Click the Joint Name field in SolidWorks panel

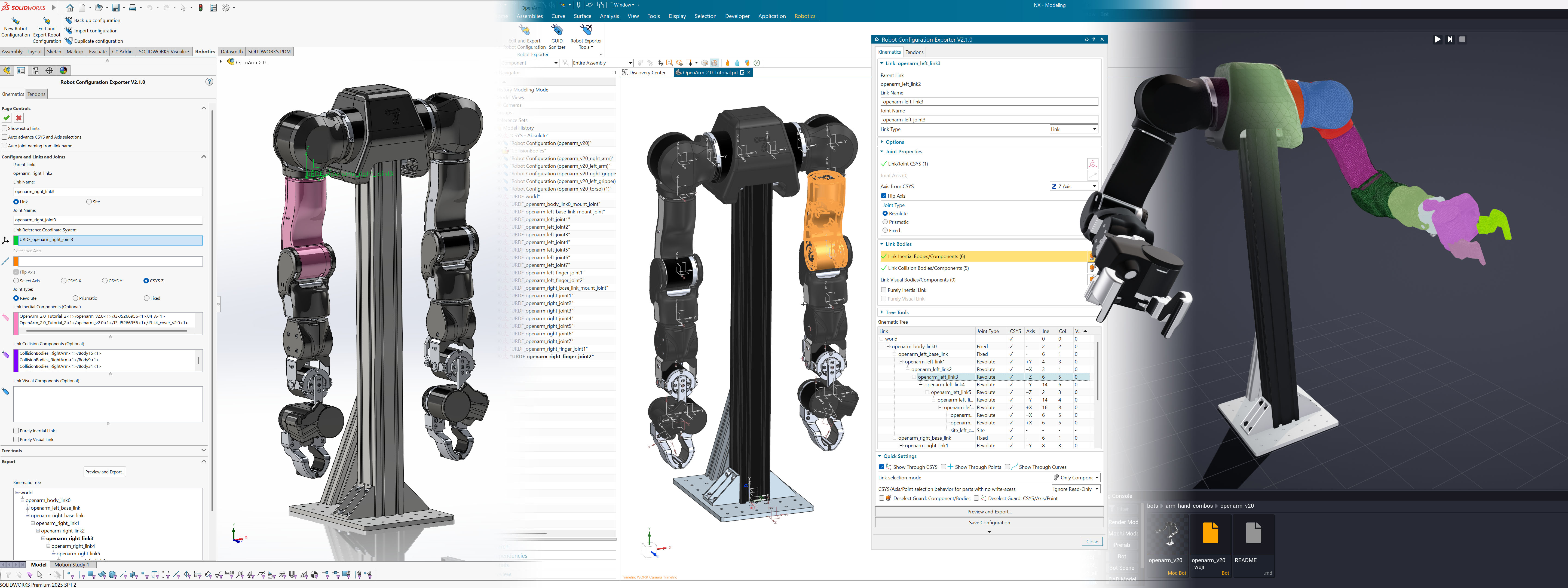tap(108, 220)
